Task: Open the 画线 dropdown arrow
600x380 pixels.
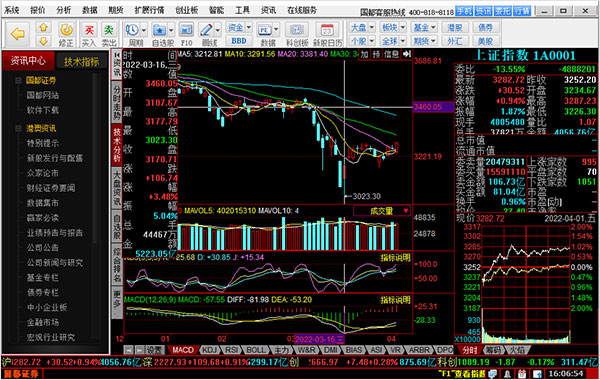Action: pyautogui.click(x=218, y=30)
